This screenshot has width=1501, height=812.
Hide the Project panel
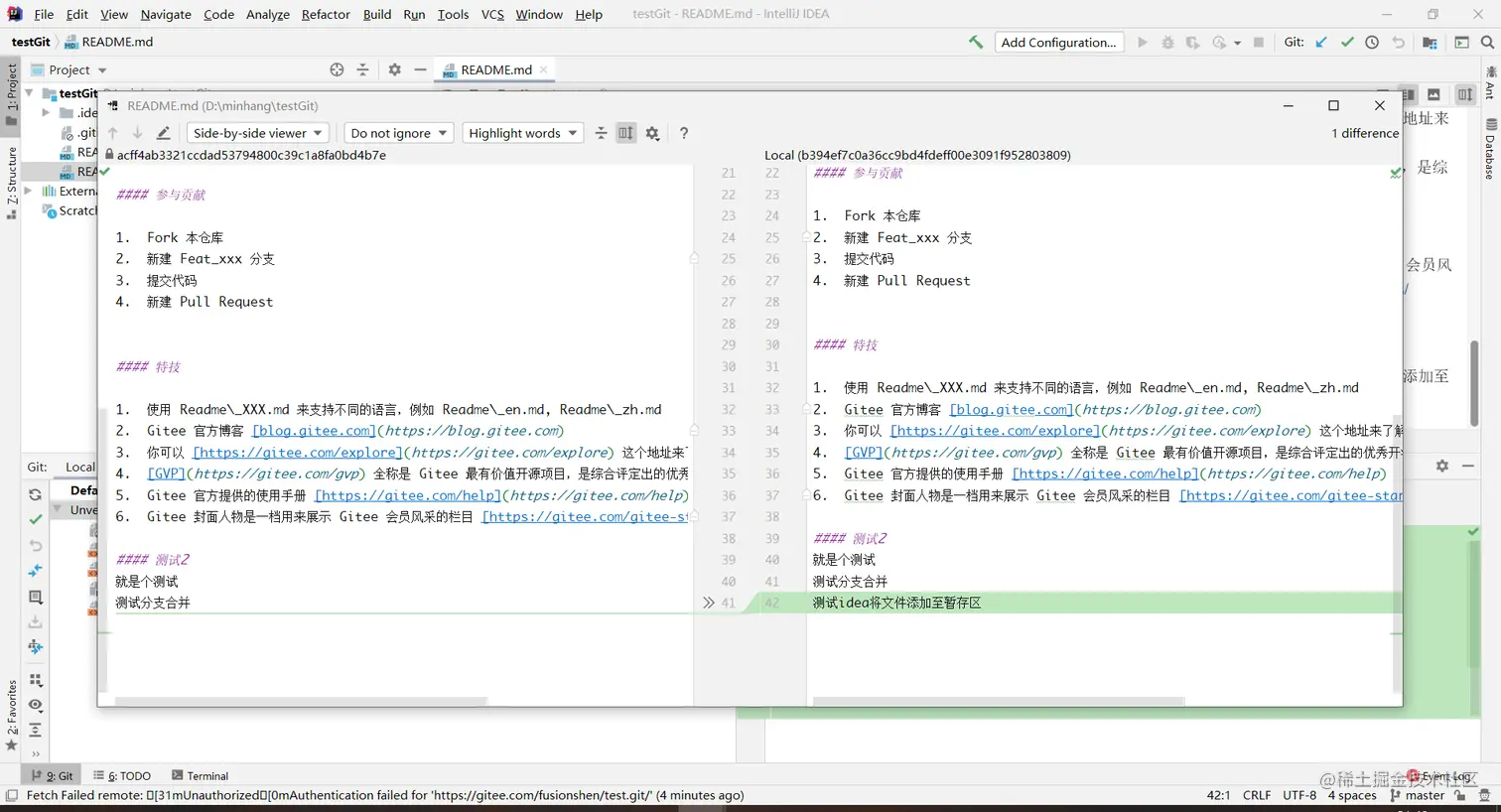[x=420, y=69]
